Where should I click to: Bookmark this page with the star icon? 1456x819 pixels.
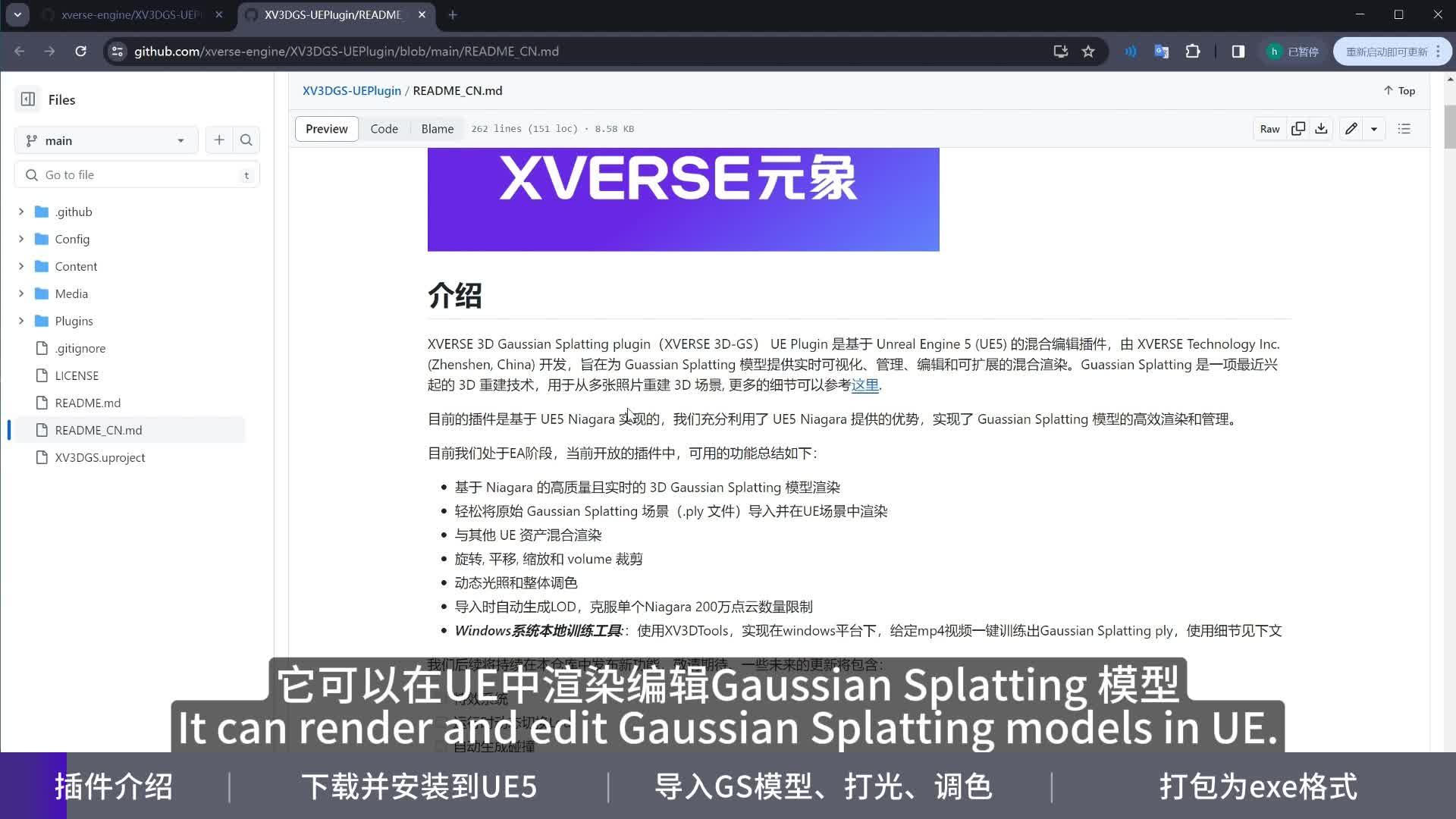pyautogui.click(x=1088, y=51)
